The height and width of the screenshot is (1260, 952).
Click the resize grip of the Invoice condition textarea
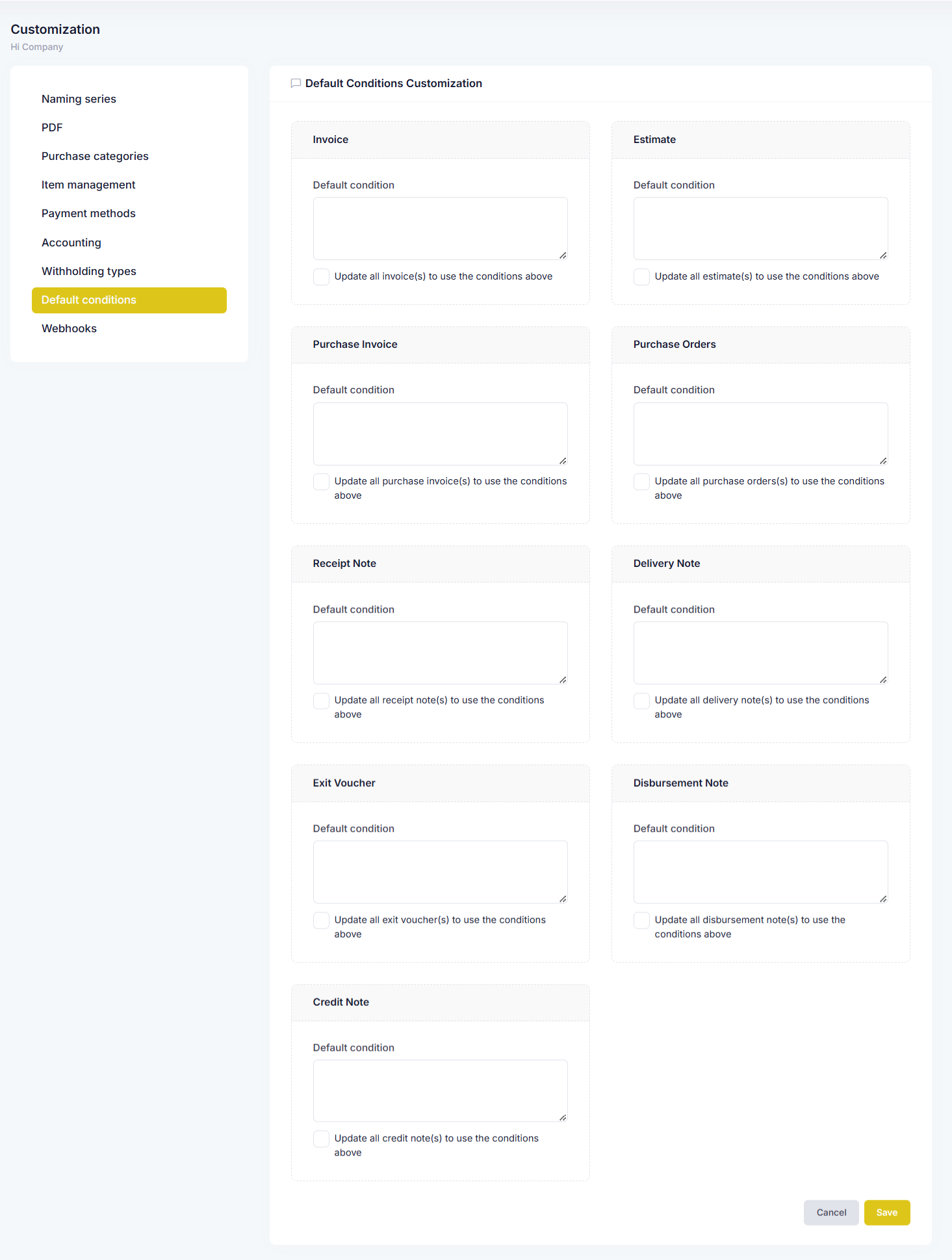pyautogui.click(x=563, y=256)
